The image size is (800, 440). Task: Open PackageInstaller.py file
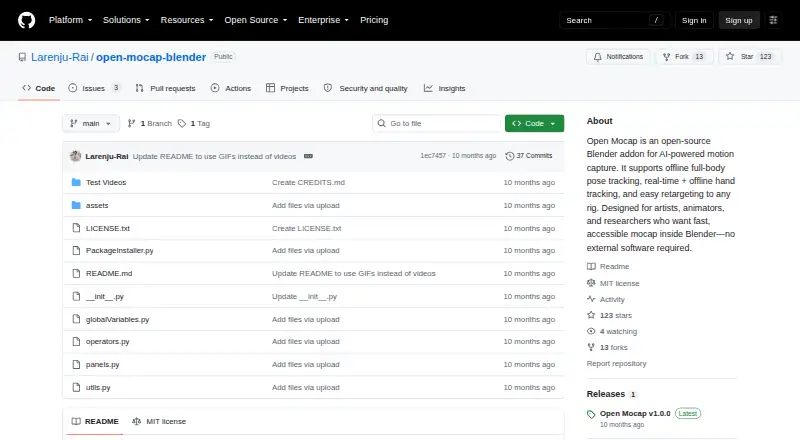pos(119,251)
